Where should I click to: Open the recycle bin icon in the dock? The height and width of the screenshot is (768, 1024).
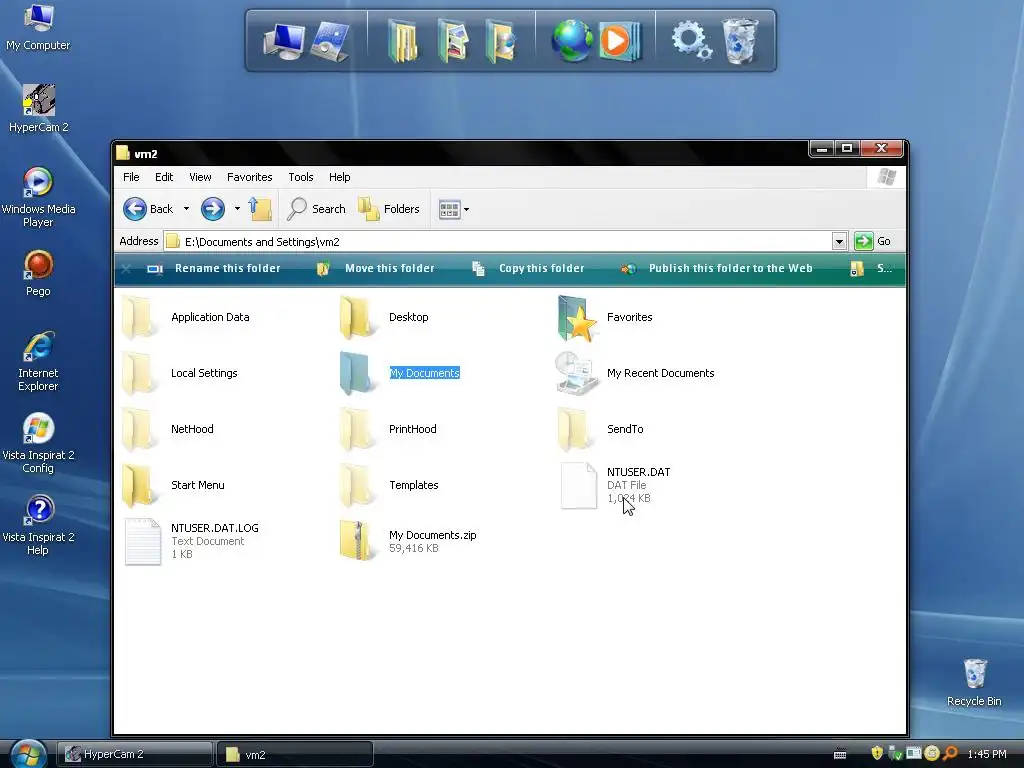pos(740,40)
